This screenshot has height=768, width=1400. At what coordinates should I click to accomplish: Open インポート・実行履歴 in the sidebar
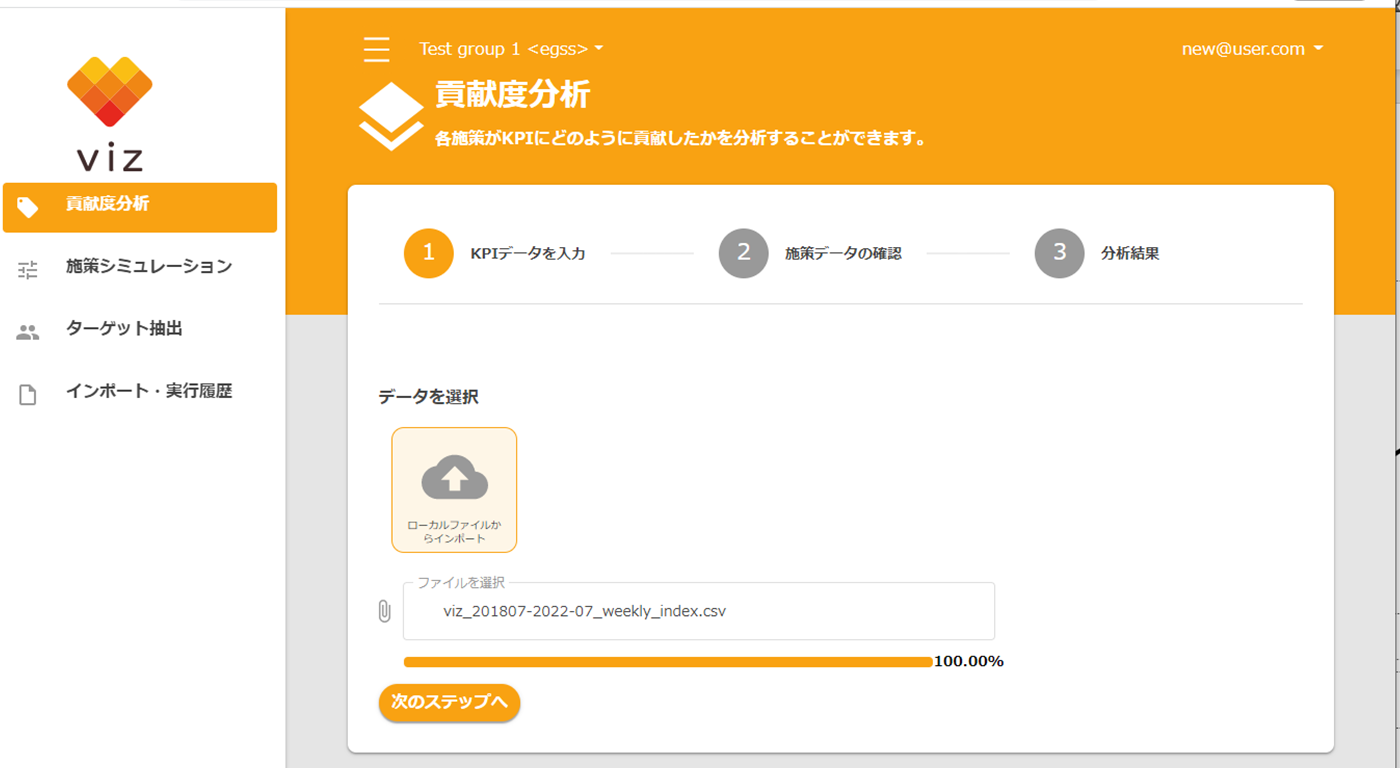click(140, 392)
